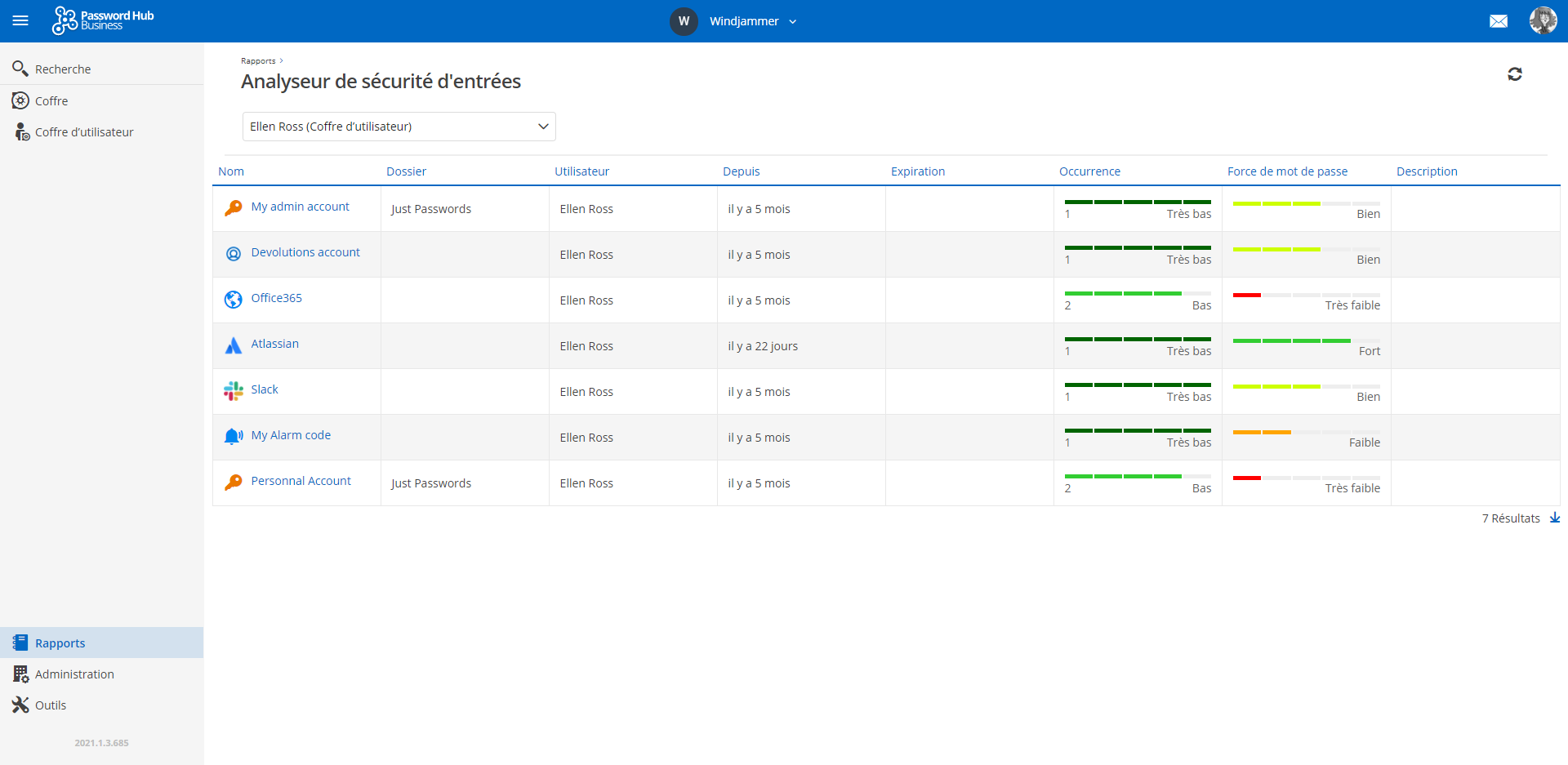Screen dimensions: 1568x765
Task: Open the mail envelope icon
Action: tap(1498, 21)
